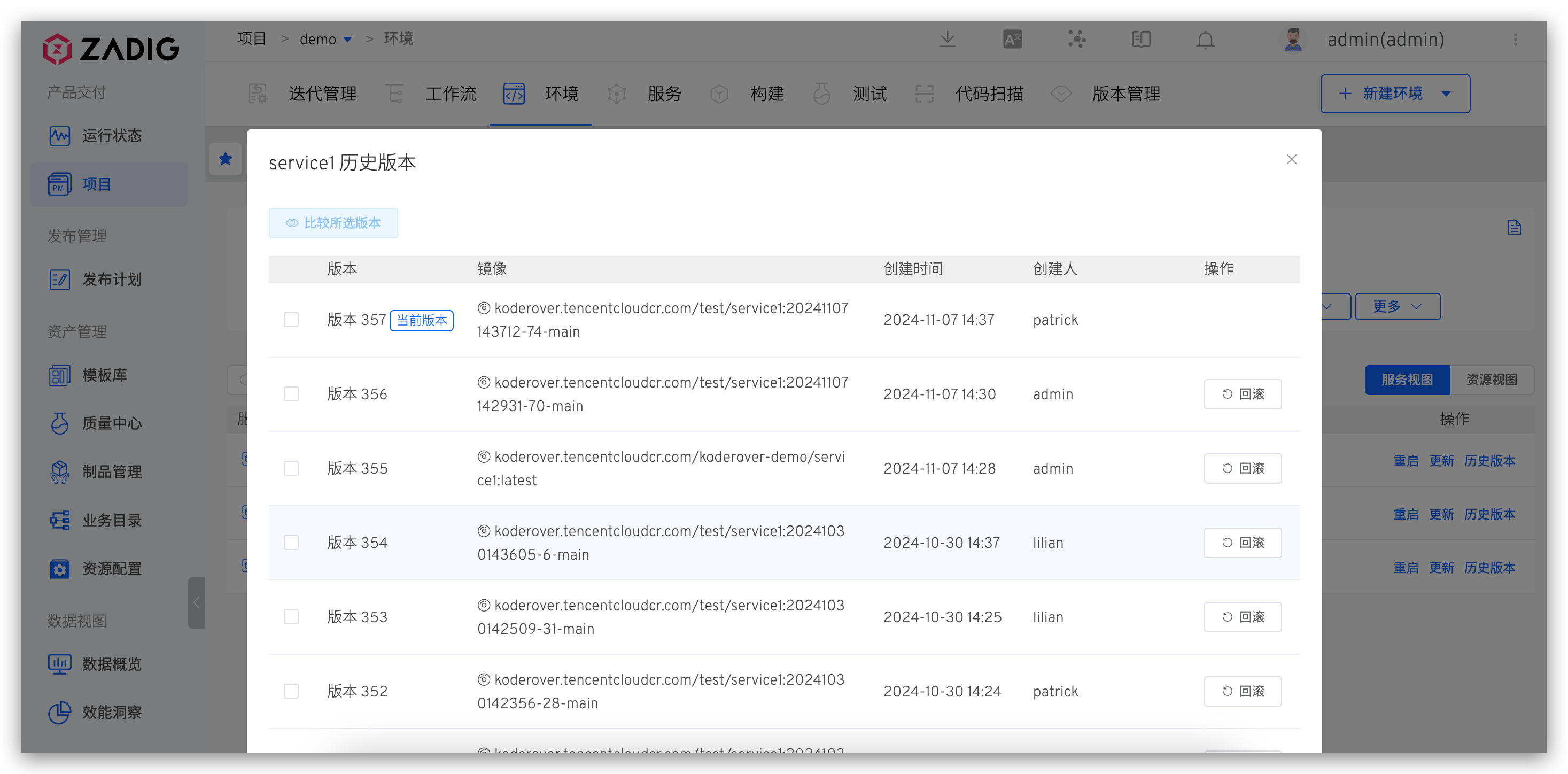
Task: Open 项目 in the sidebar
Action: click(x=110, y=184)
